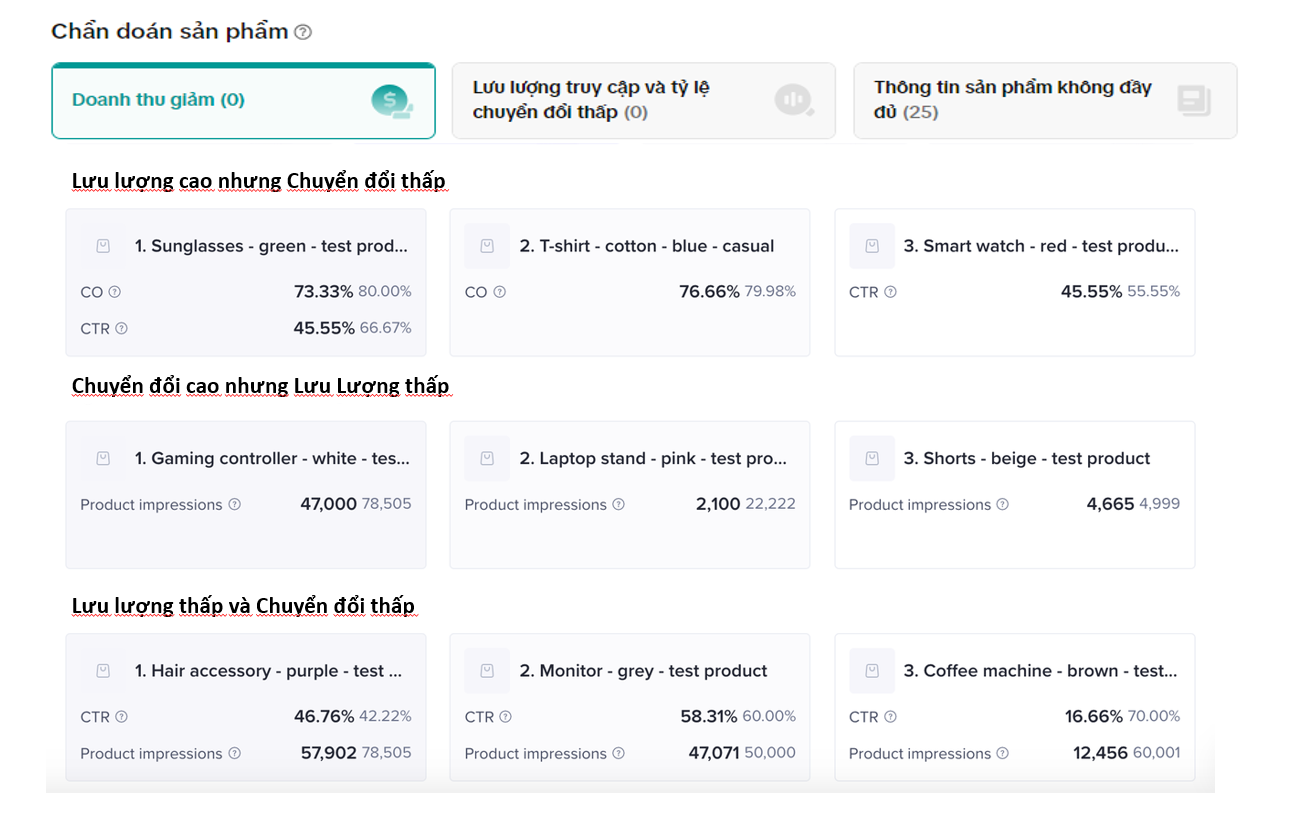Click CTR info icon on Smart watch card
The image size is (1293, 819).
coord(890,292)
